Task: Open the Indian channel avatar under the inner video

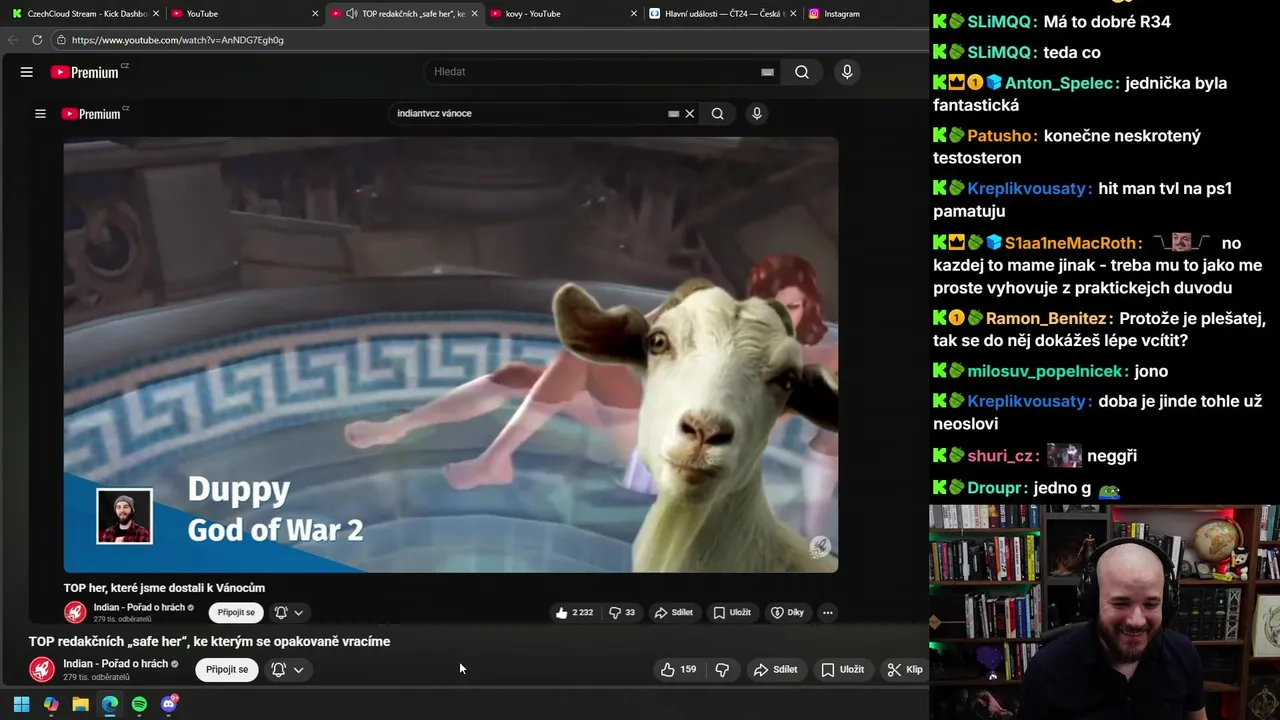Action: point(75,612)
